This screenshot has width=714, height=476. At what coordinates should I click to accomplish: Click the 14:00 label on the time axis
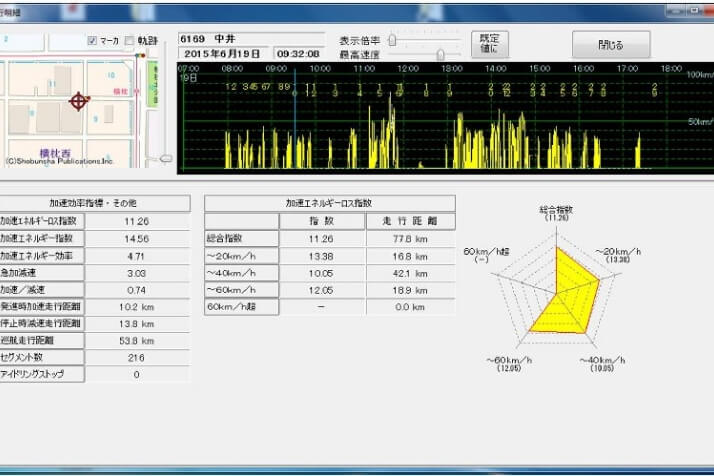pyautogui.click(x=495, y=68)
